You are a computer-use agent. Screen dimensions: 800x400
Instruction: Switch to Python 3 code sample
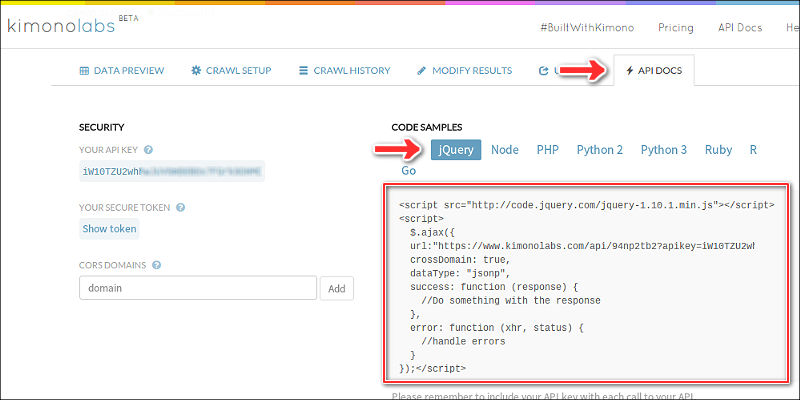click(664, 150)
